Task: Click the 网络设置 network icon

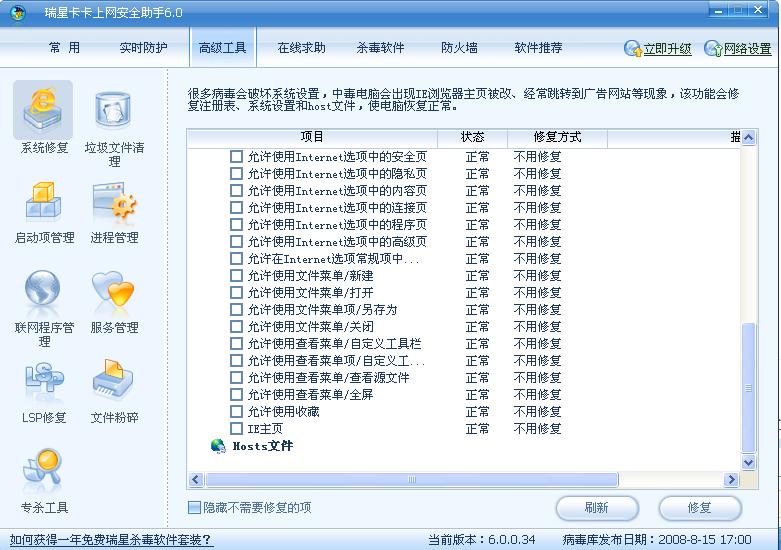Action: click(x=713, y=49)
